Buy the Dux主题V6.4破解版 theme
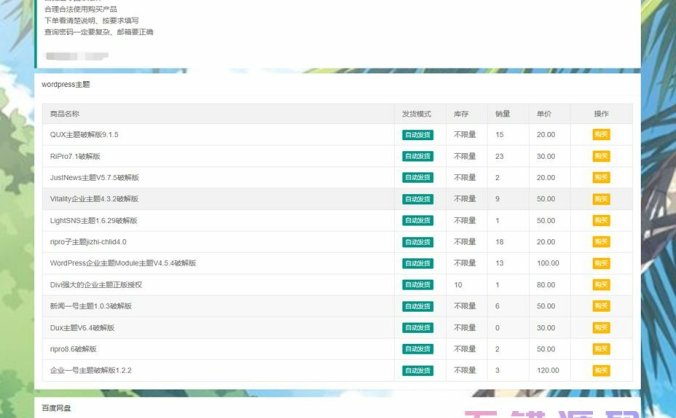Viewport: 676px width, 418px height. pos(601,328)
